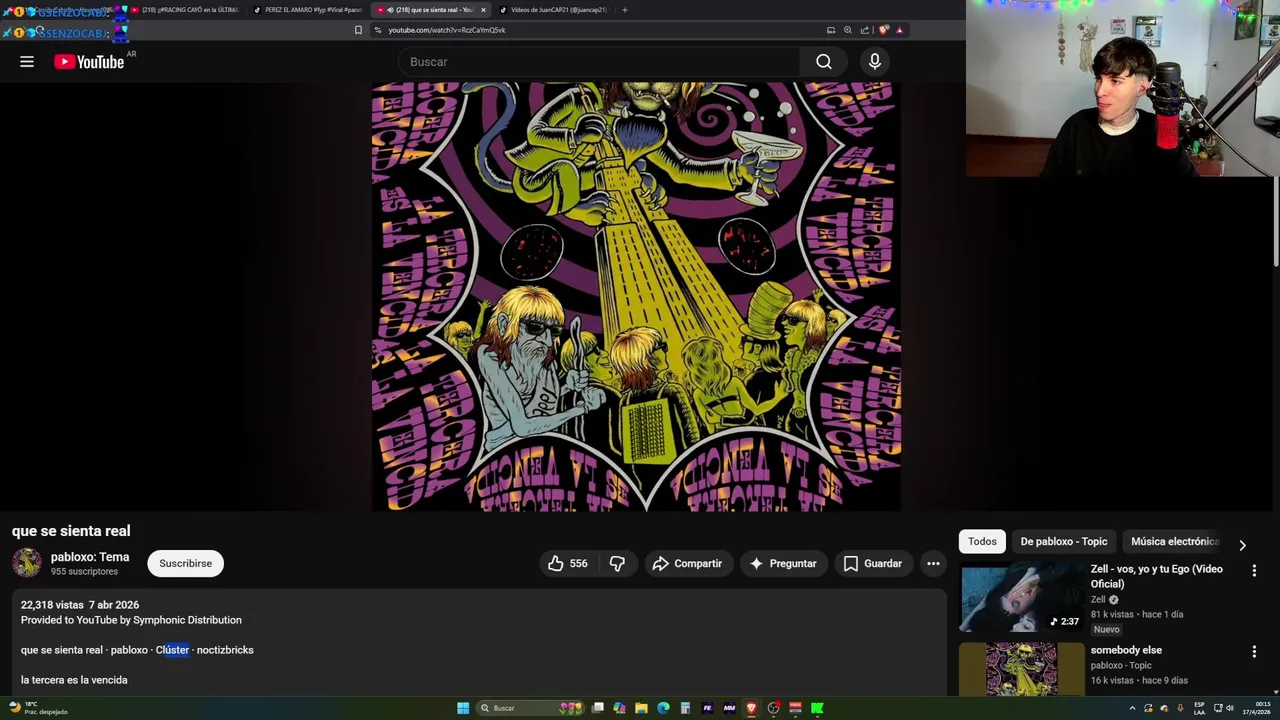Open the YouTube hamburger guide menu
Viewport: 1280px width, 720px height.
tap(27, 62)
